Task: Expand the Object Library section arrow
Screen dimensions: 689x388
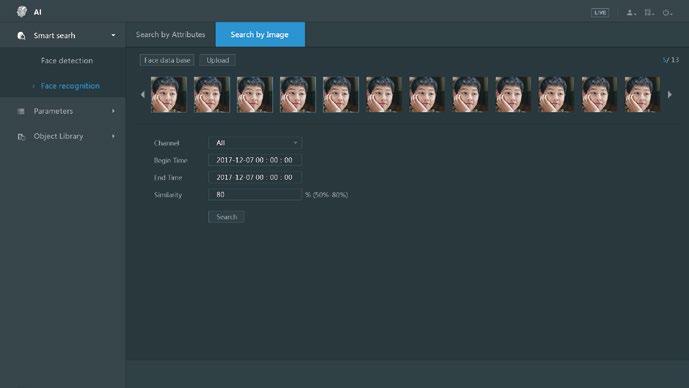Action: 113,136
